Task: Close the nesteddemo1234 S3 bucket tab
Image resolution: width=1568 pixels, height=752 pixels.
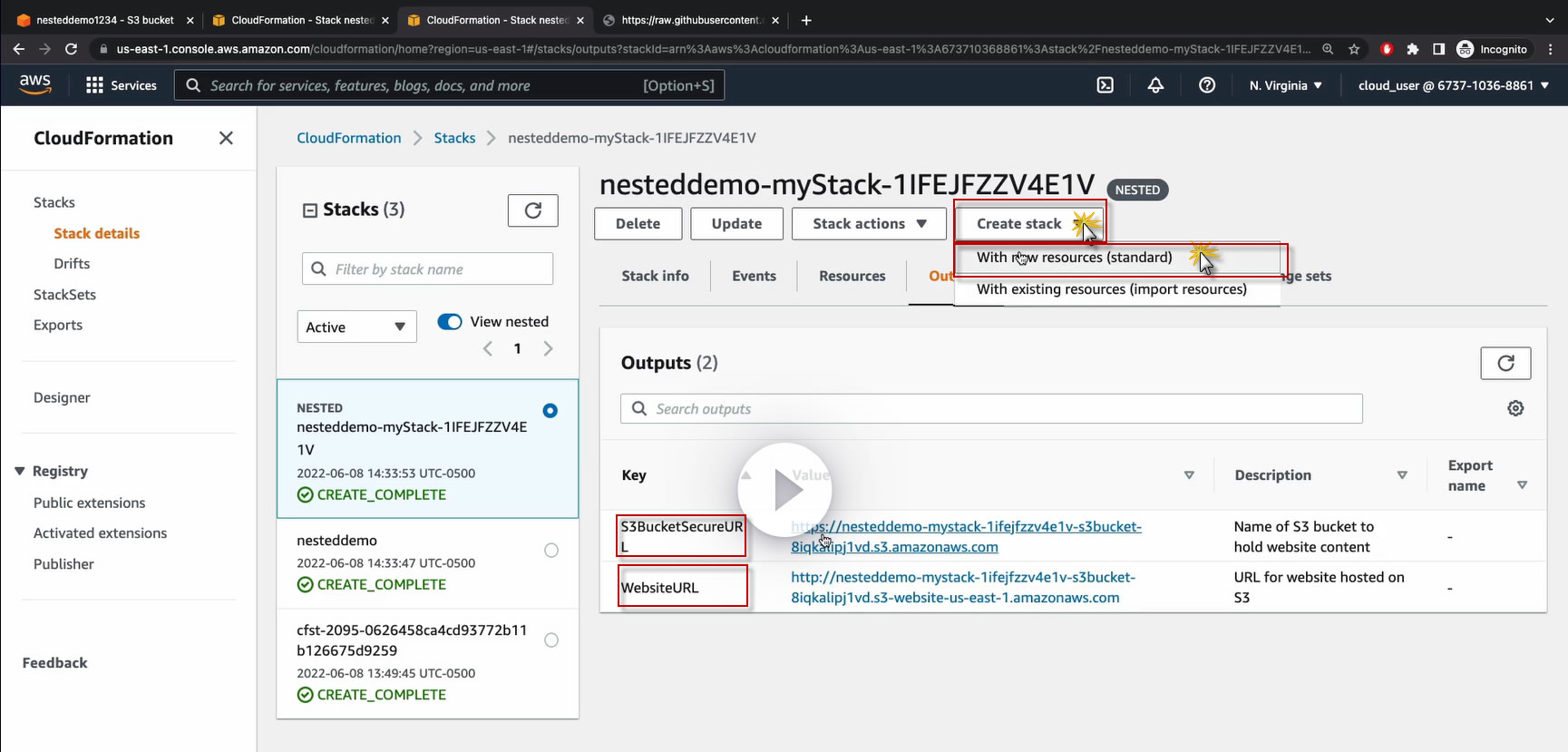Action: point(190,20)
